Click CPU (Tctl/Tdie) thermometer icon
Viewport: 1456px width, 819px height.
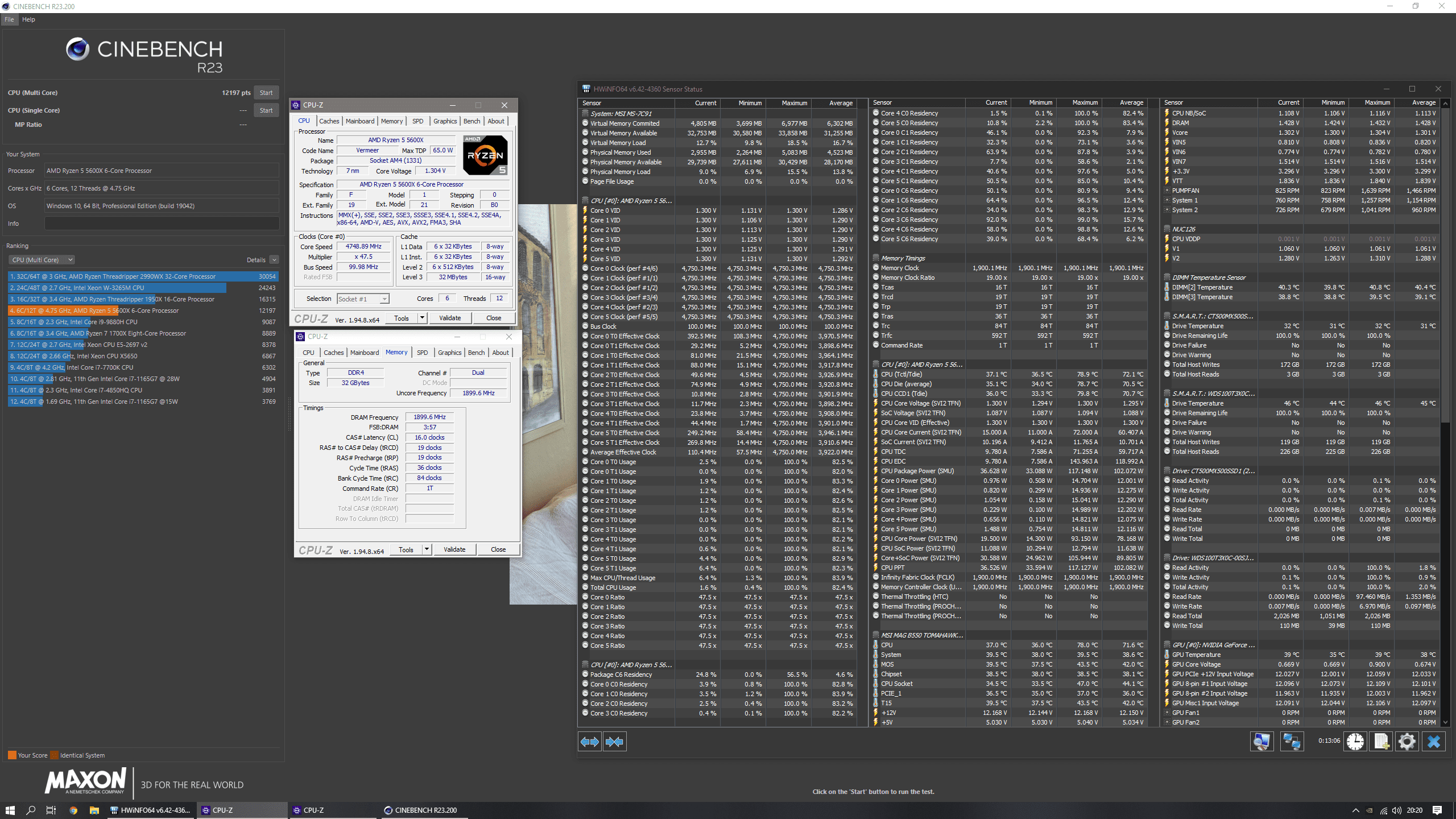click(x=876, y=374)
